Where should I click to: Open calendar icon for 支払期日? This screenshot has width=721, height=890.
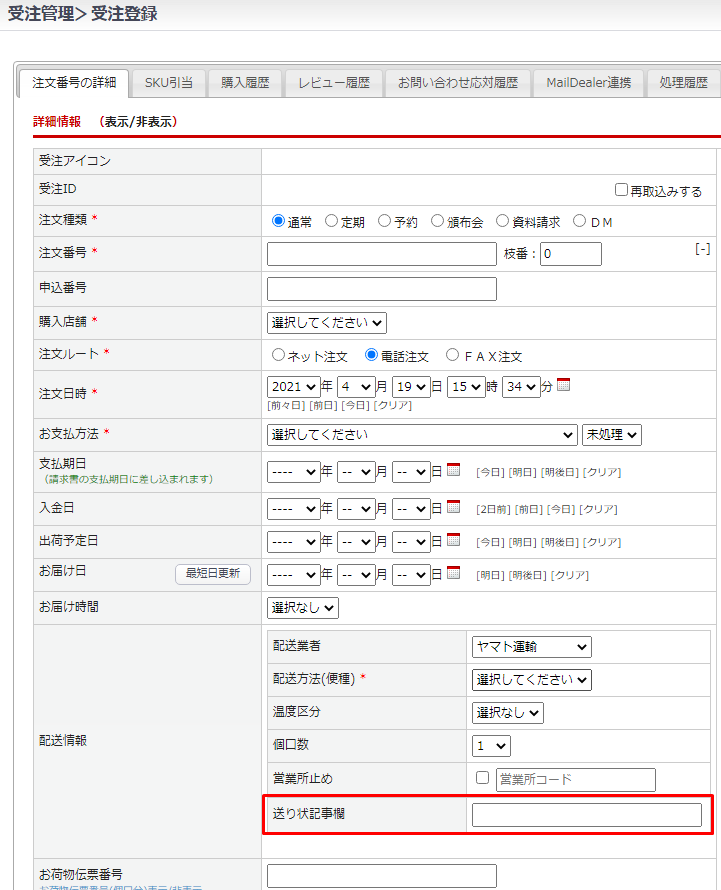tap(453, 470)
